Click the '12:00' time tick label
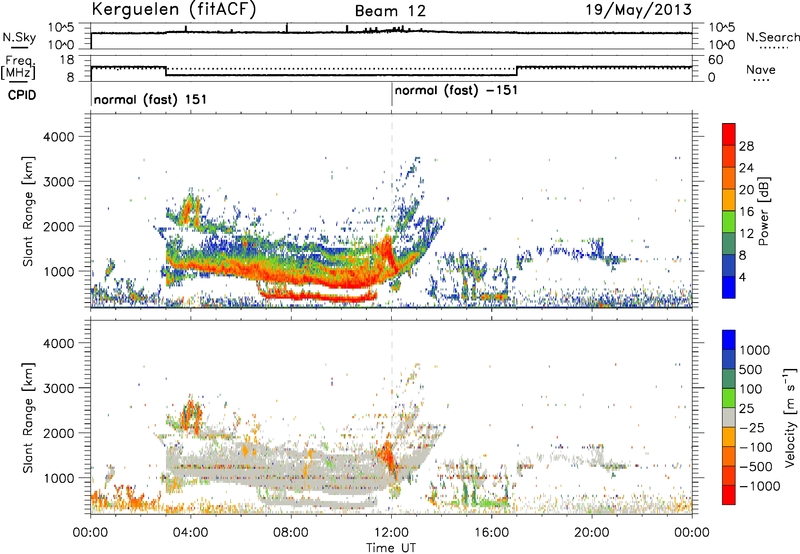Viewport: 800px width, 554px height. (x=391, y=533)
